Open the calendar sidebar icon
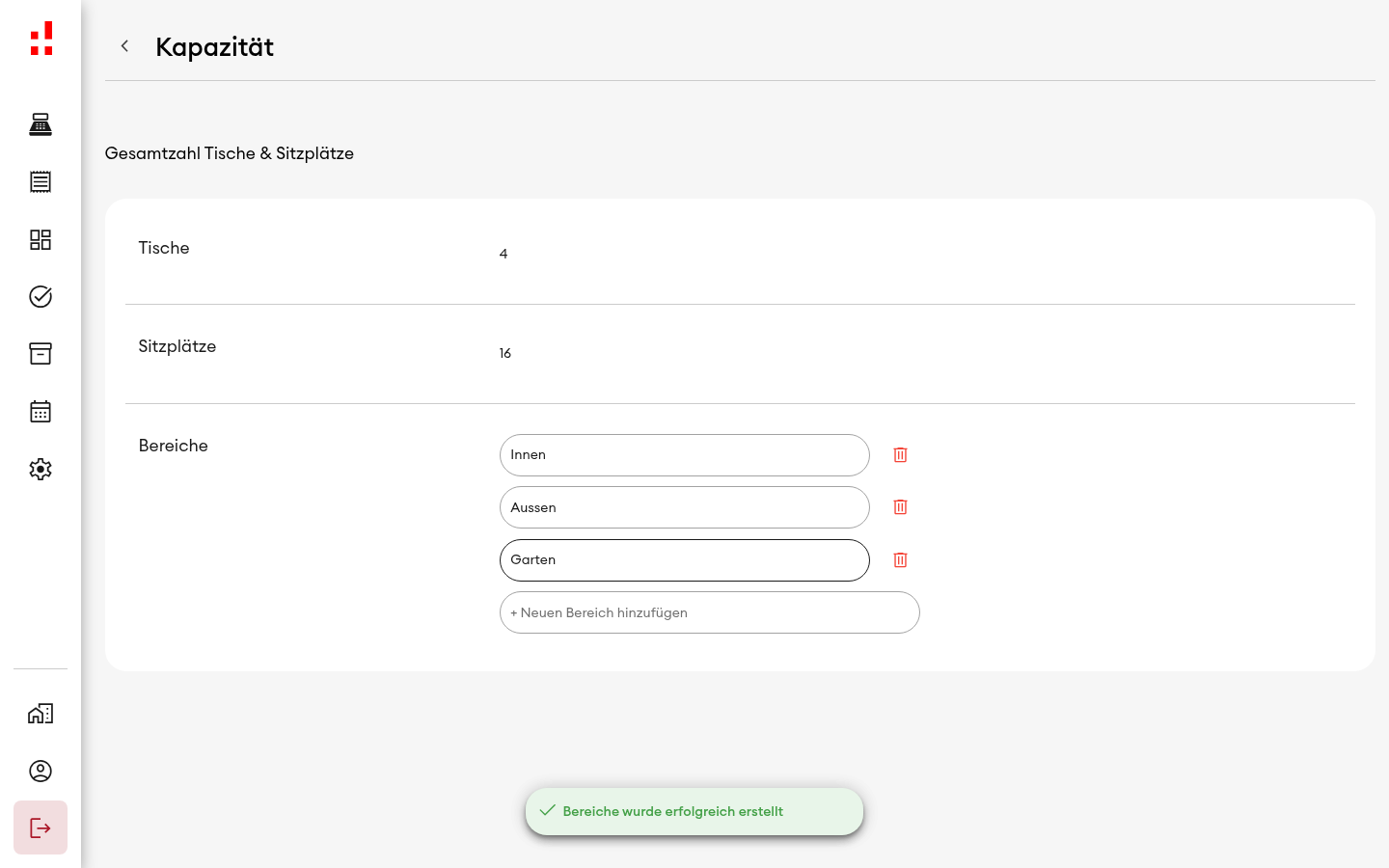Image resolution: width=1389 pixels, height=868 pixels. point(41,412)
